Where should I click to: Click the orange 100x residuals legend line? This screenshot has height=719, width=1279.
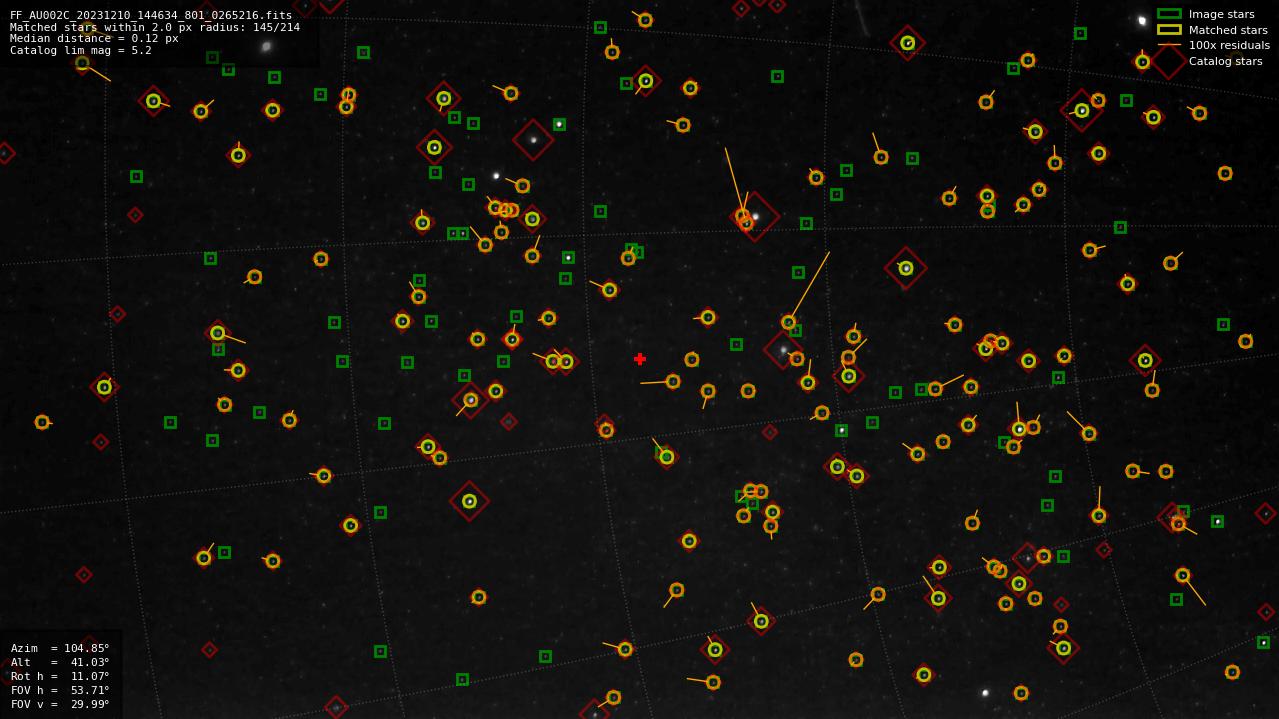point(1169,45)
